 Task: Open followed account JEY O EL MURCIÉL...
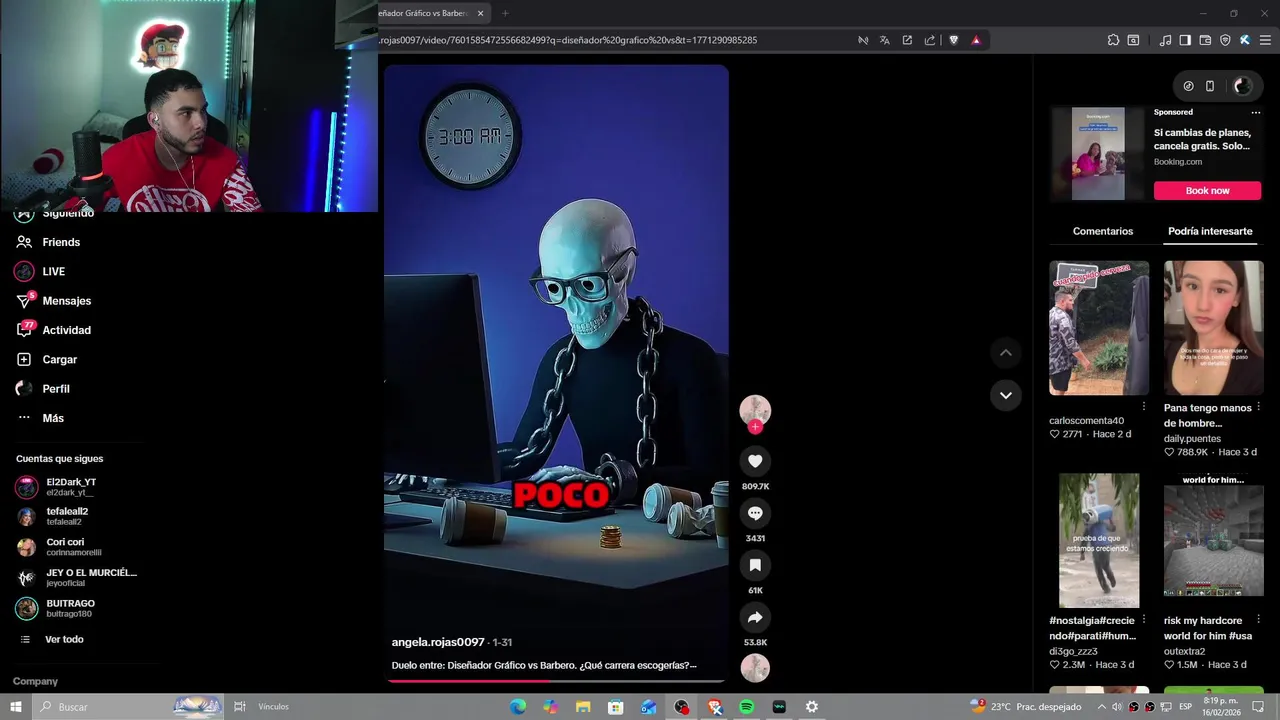91,577
